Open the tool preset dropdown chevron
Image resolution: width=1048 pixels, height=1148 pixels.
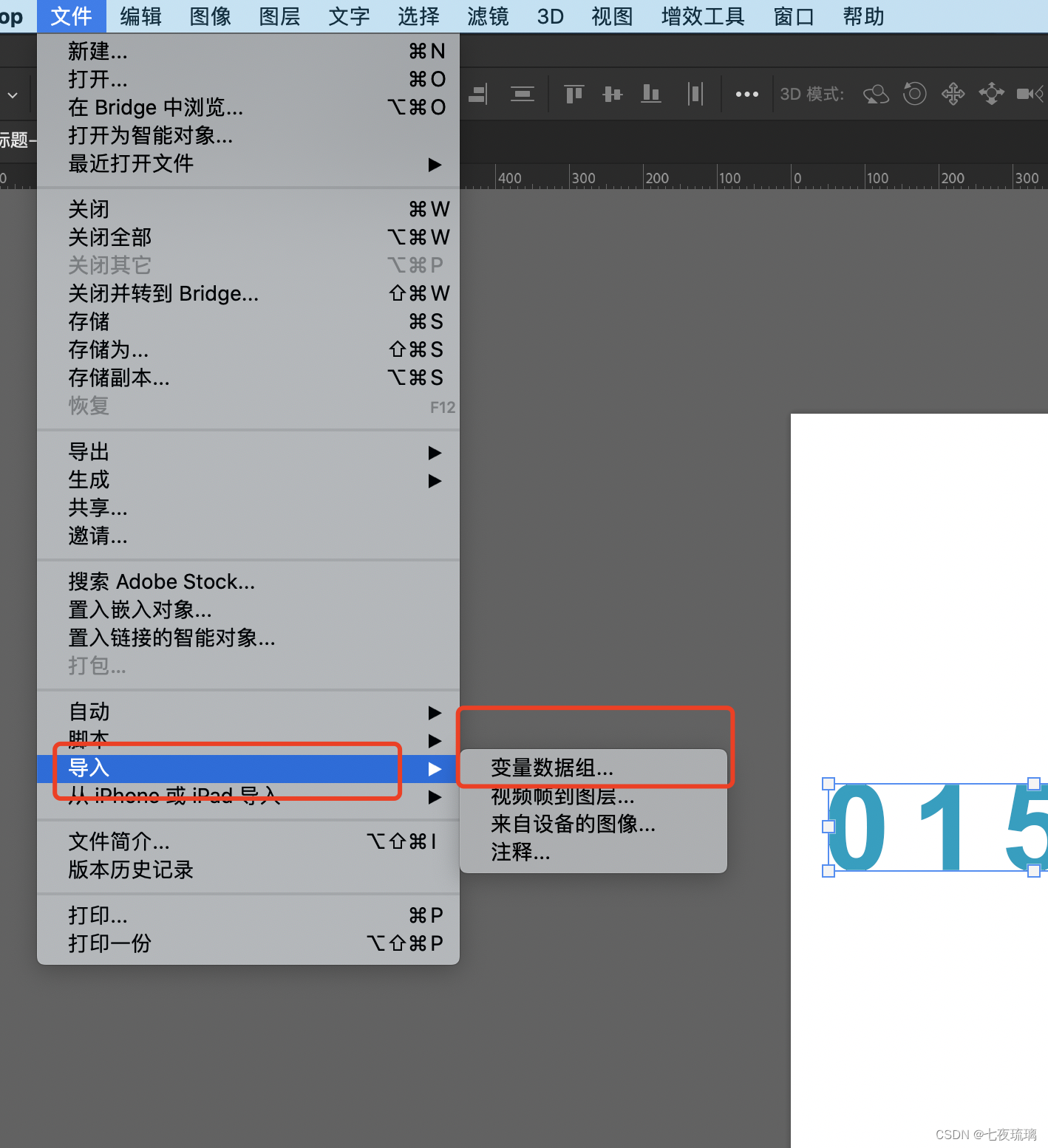coord(13,95)
